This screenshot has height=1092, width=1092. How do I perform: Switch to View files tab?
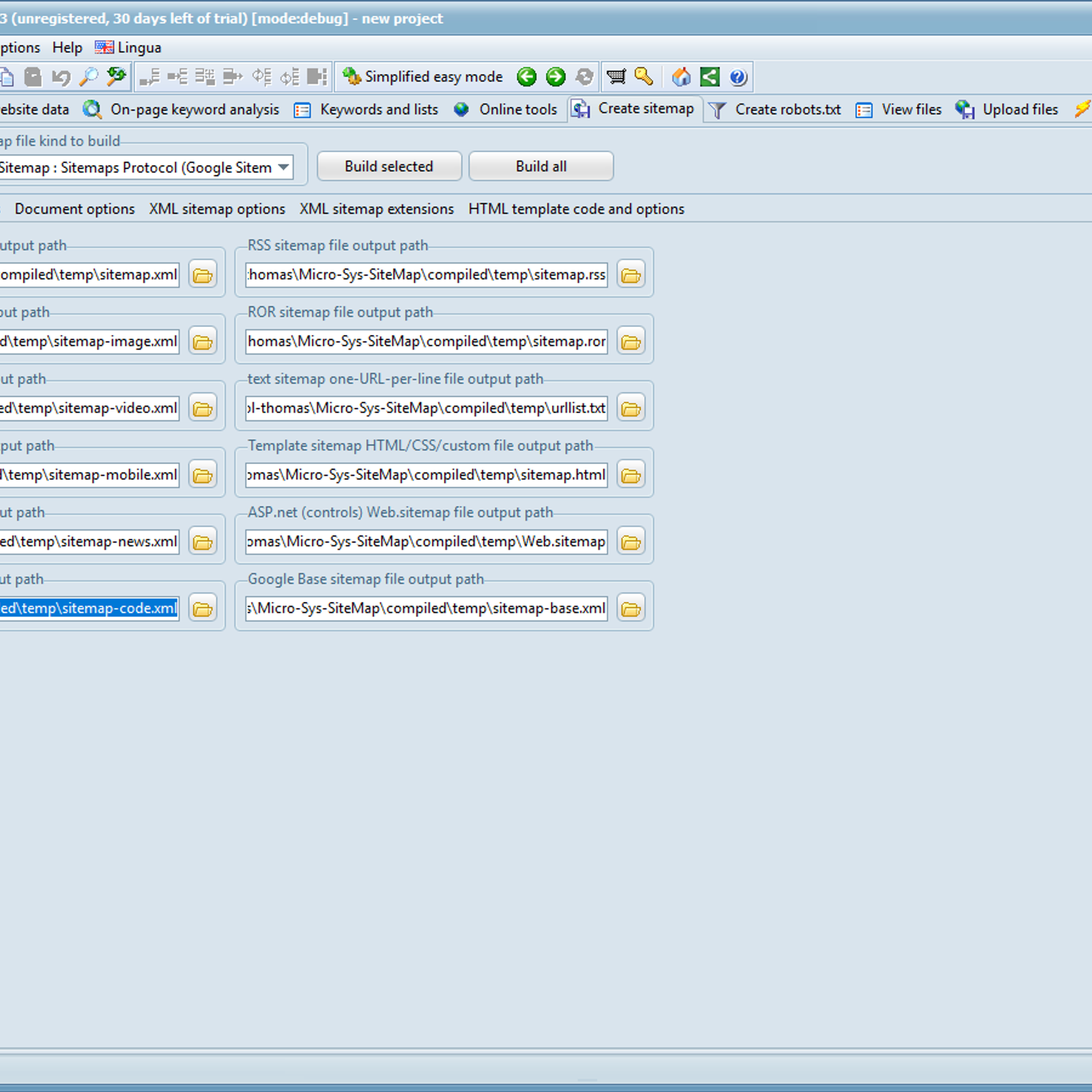click(x=899, y=109)
